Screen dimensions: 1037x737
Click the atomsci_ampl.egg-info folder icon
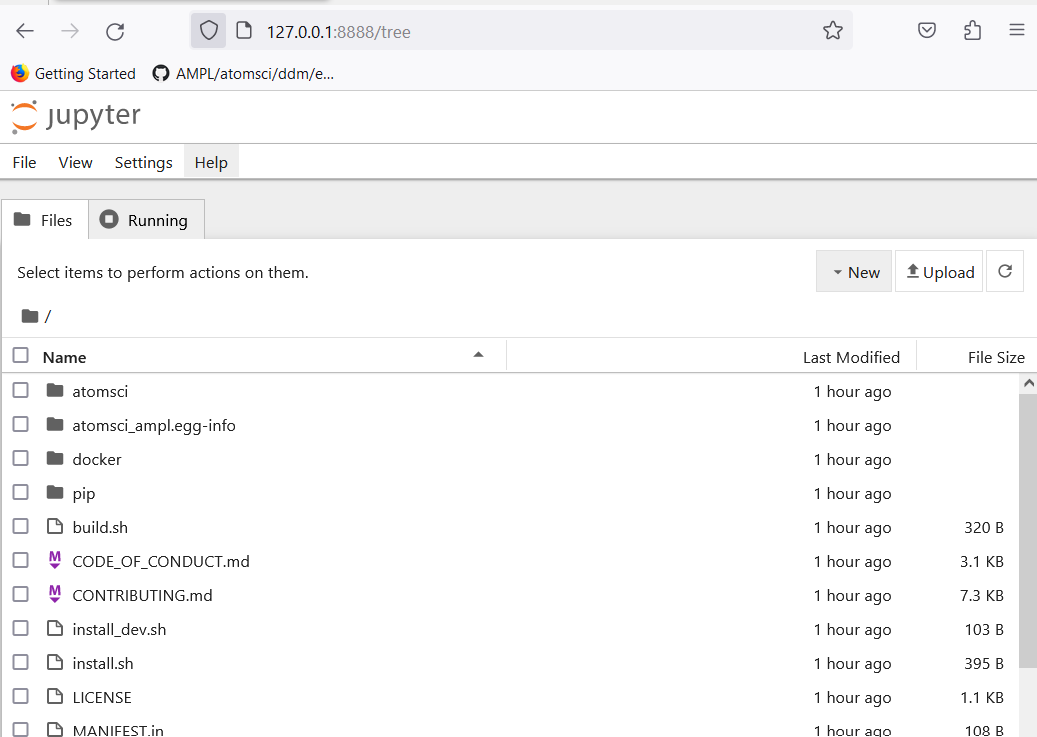(x=55, y=424)
